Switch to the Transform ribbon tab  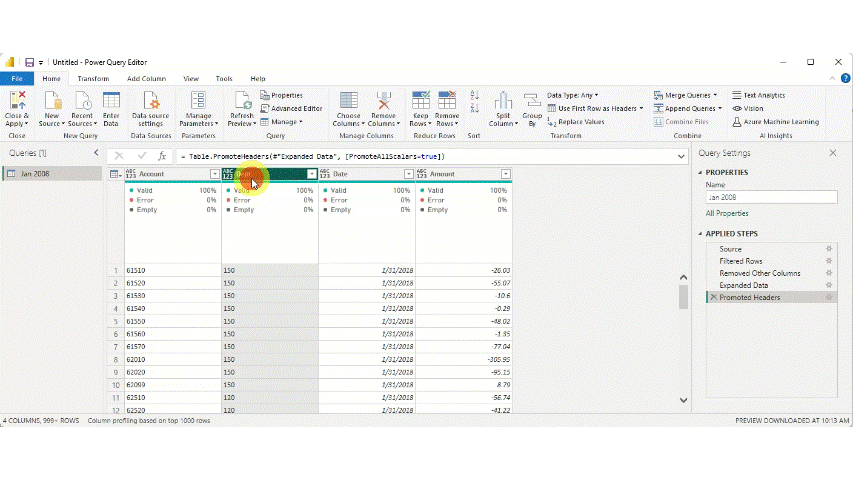point(93,78)
